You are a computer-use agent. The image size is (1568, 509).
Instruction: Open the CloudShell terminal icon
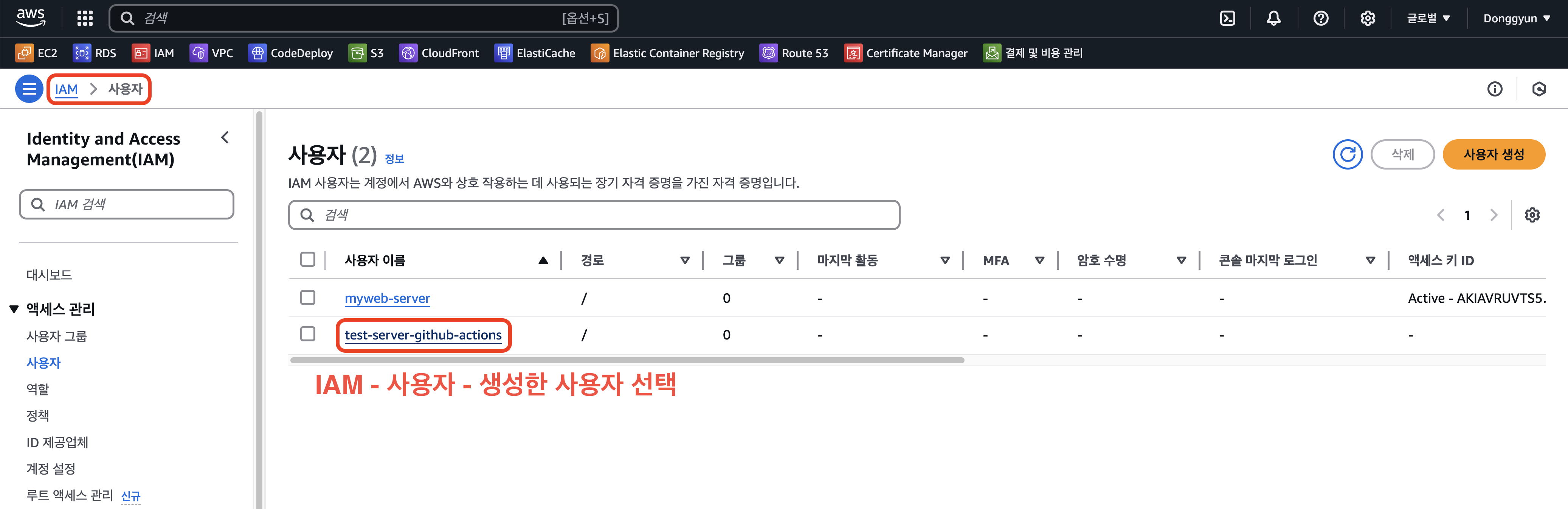click(1228, 18)
